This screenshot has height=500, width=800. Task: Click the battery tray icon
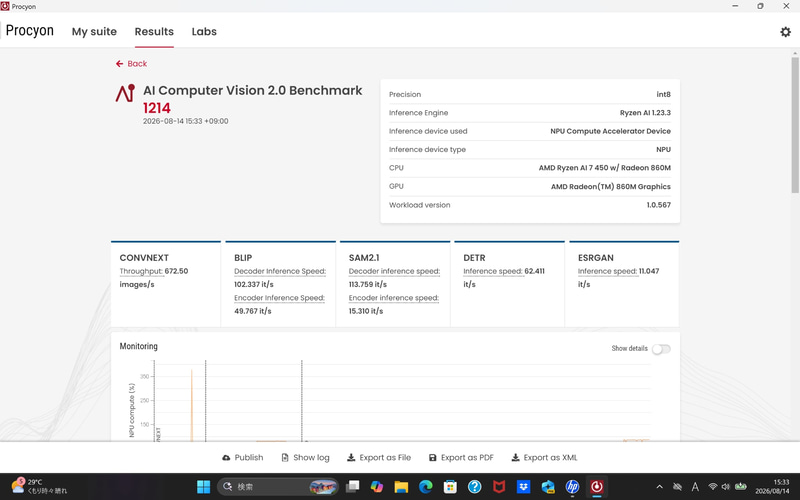point(741,487)
